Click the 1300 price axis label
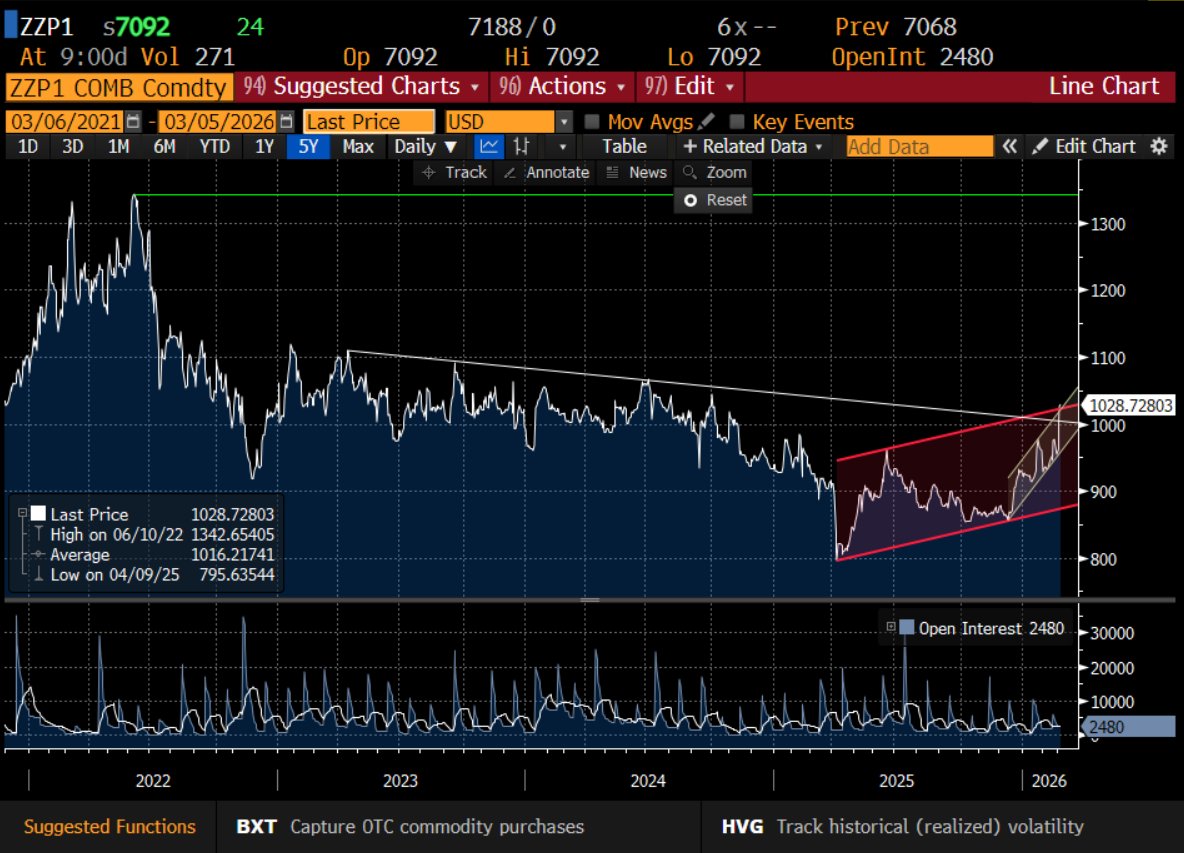The image size is (1184, 853). 1108,224
